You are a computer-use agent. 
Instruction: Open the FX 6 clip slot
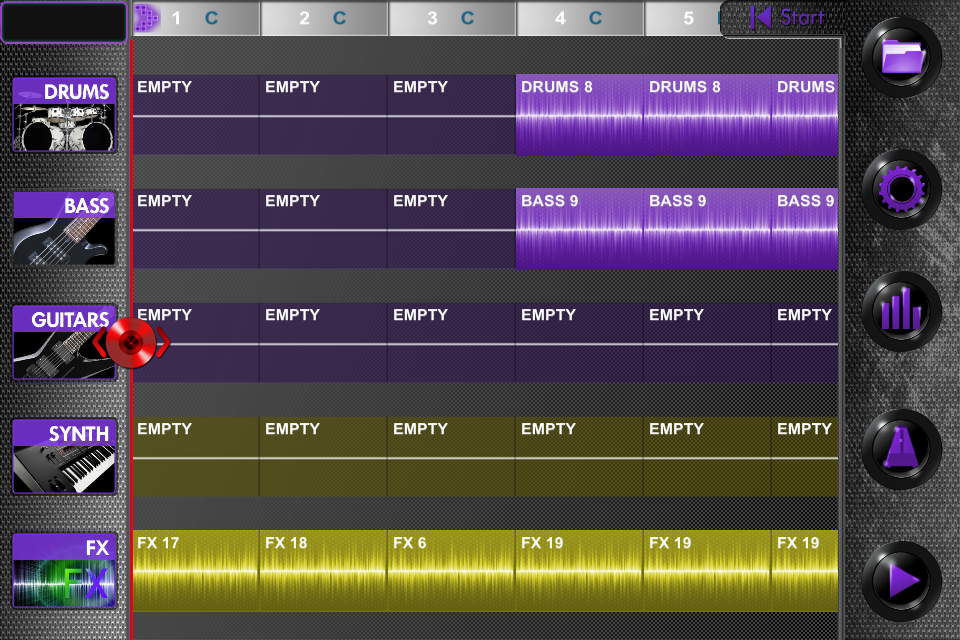452,570
